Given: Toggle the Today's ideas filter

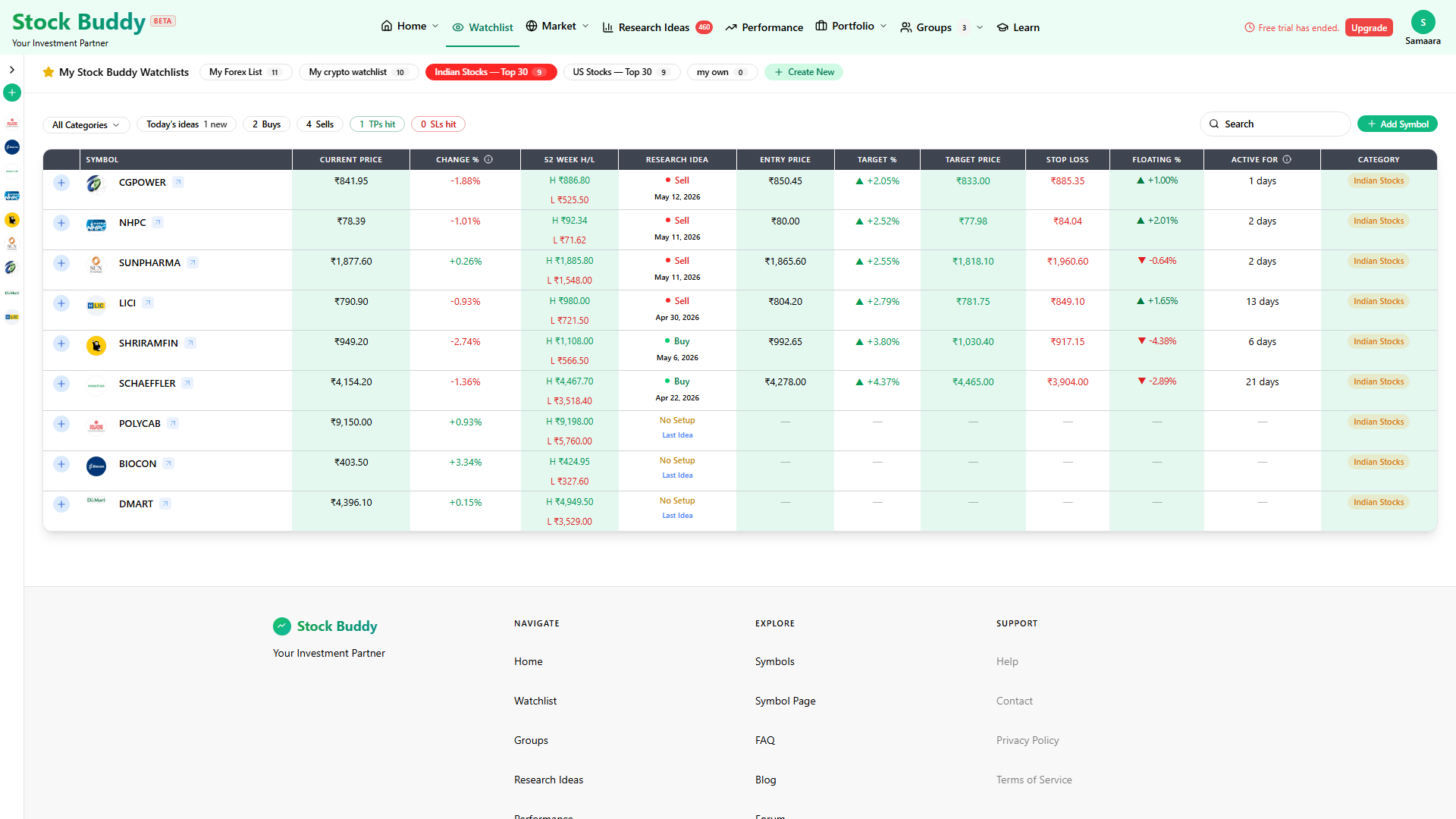Looking at the screenshot, I should (187, 124).
